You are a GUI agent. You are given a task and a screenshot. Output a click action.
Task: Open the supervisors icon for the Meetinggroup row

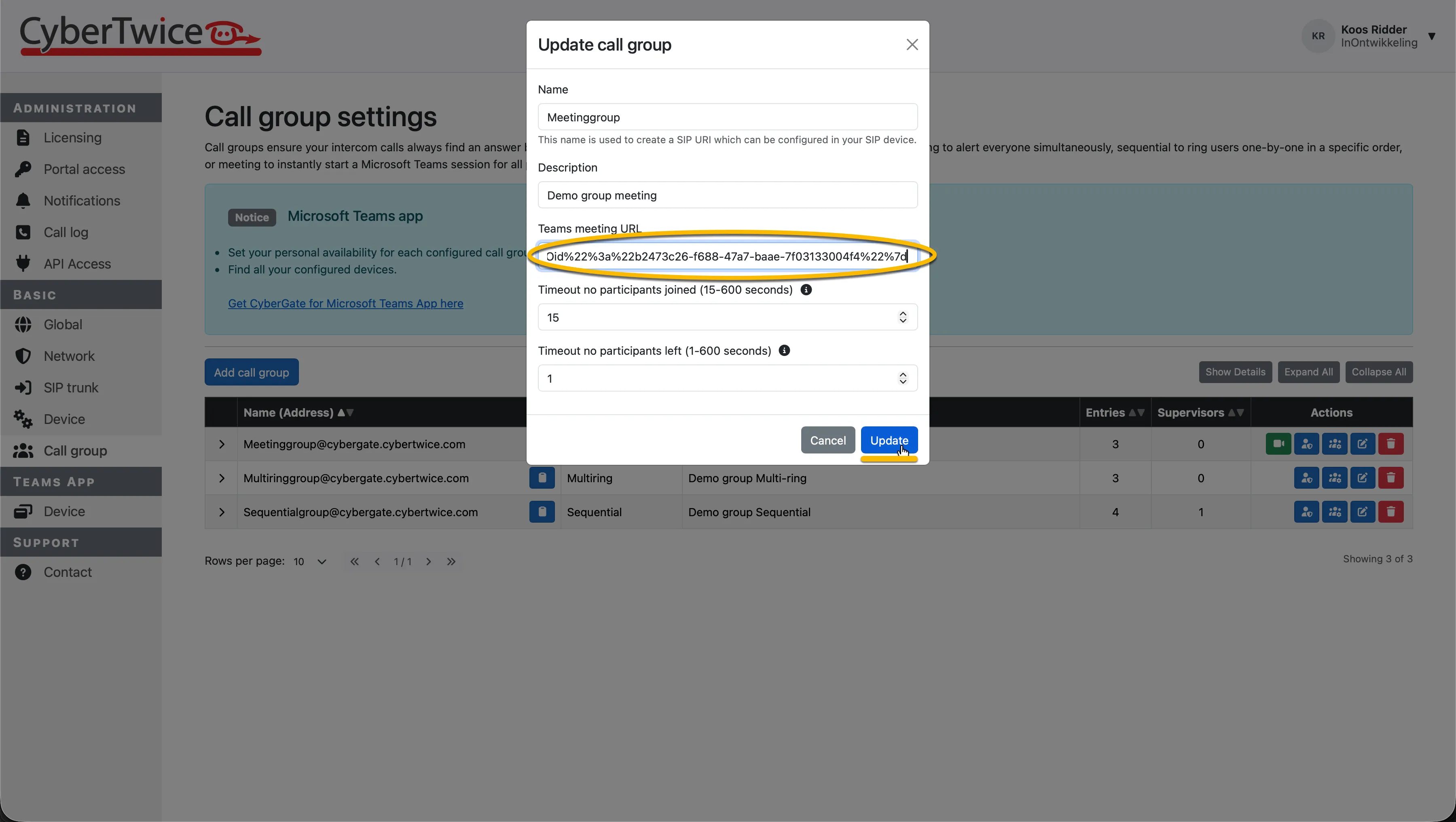coord(1306,444)
